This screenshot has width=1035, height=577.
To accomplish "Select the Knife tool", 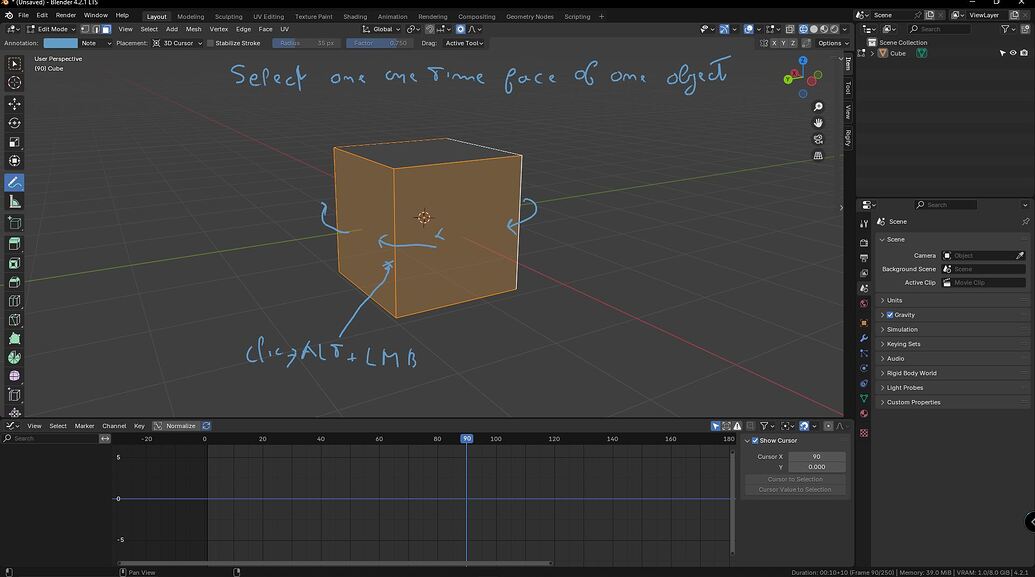I will (14, 320).
